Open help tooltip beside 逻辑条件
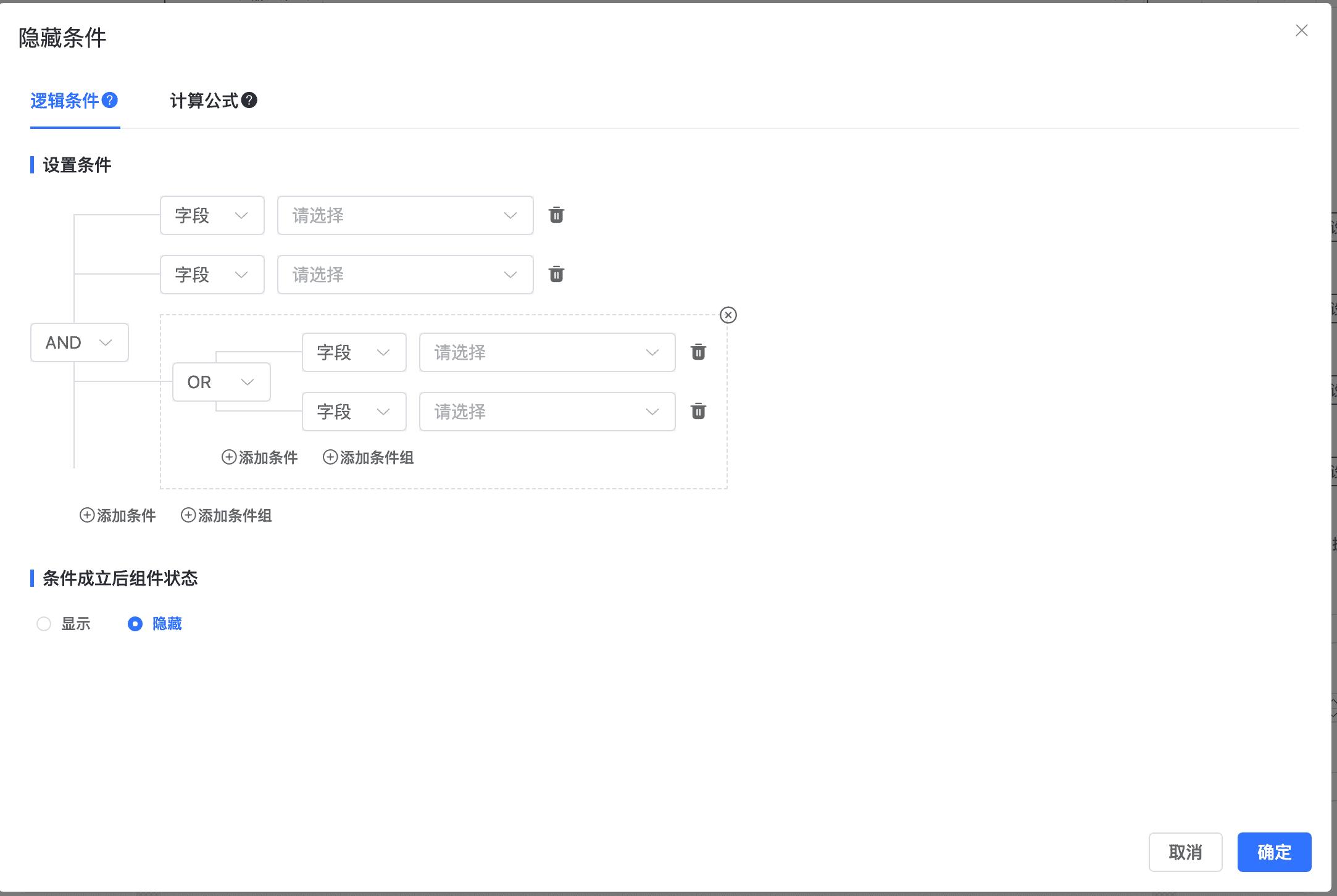The width and height of the screenshot is (1337, 896). (110, 100)
